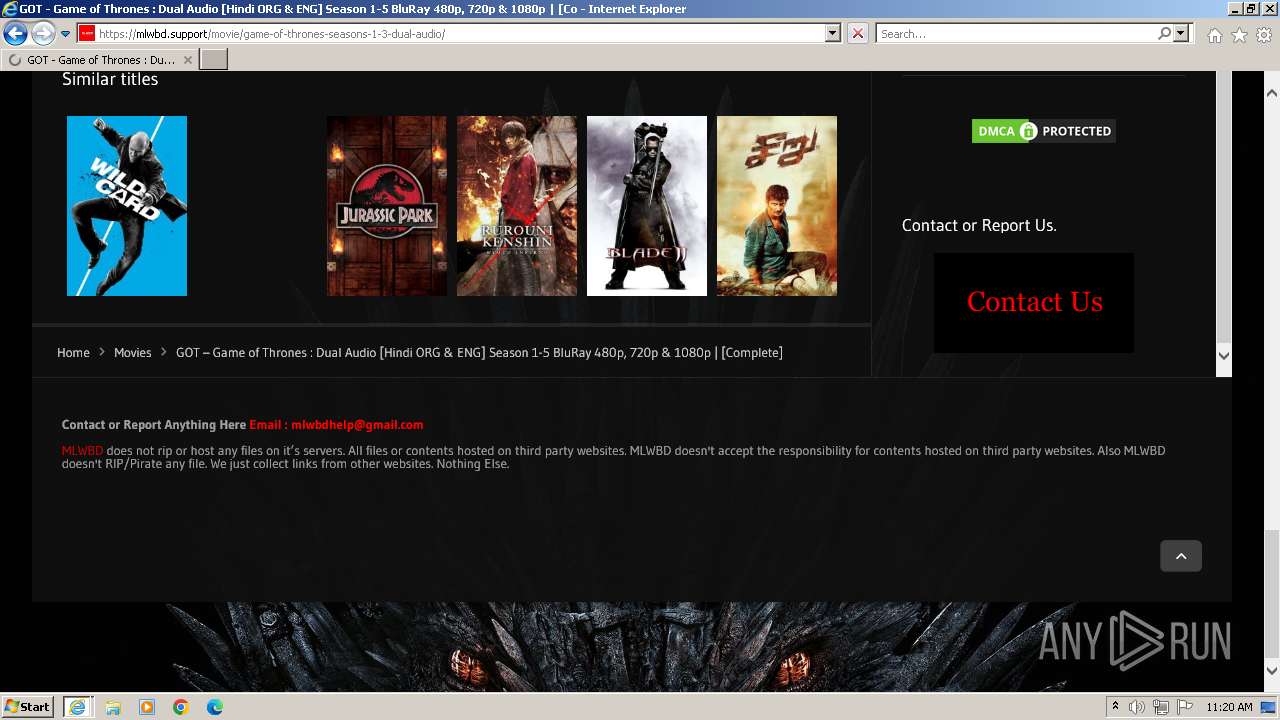Click the Action Center flag icon
This screenshot has height=720, width=1280.
pyautogui.click(x=1185, y=707)
